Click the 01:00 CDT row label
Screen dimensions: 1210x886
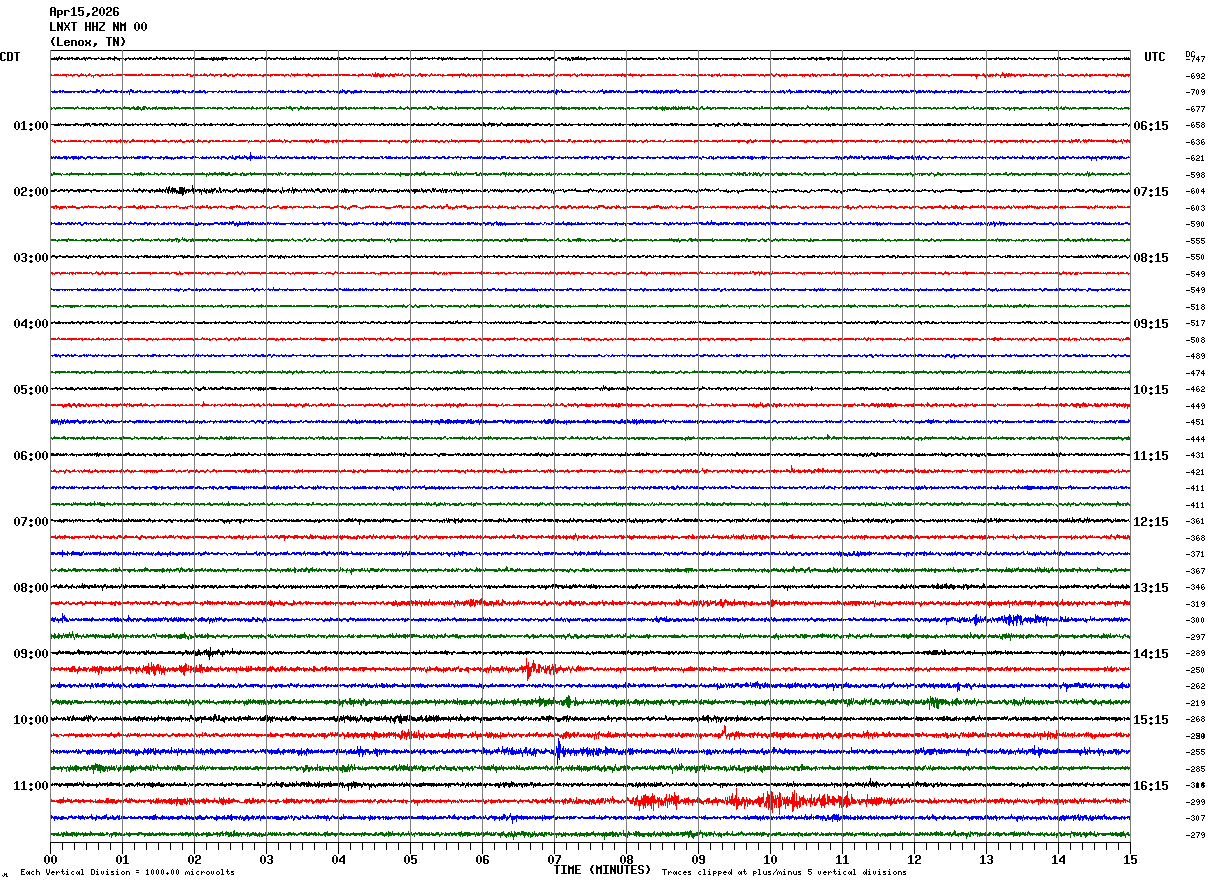[x=31, y=126]
